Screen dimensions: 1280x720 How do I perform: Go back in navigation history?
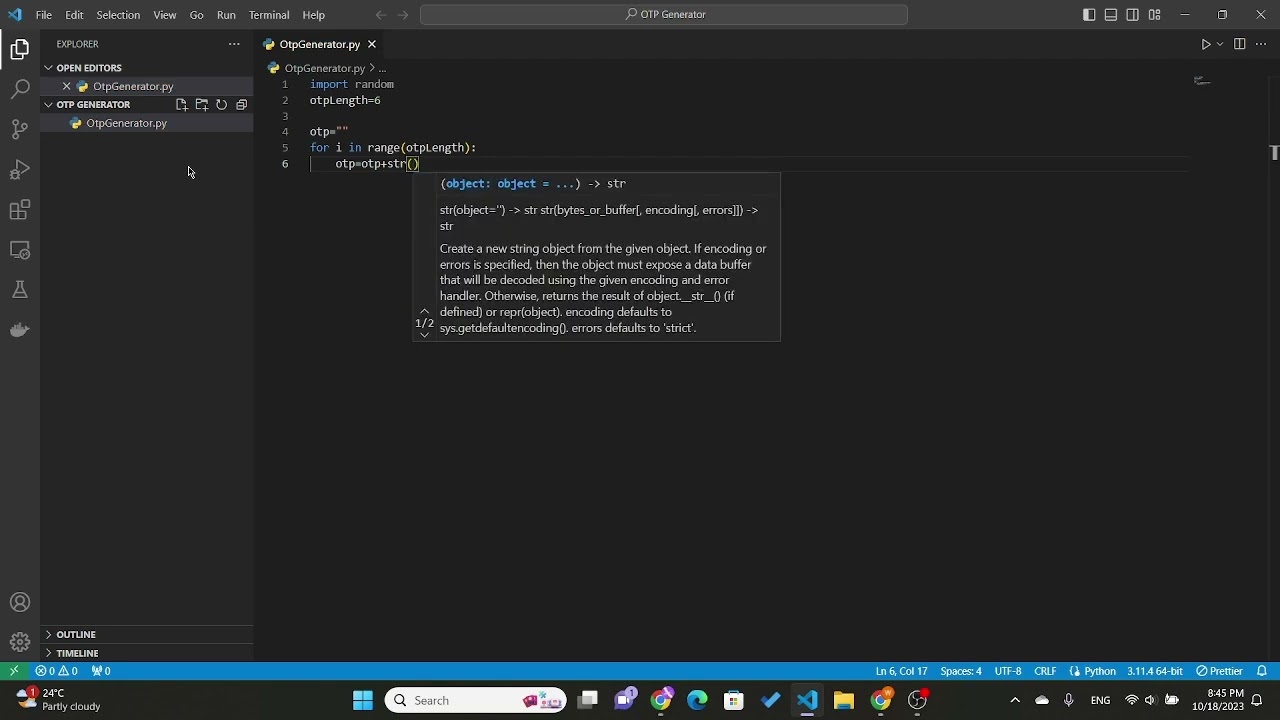coord(381,15)
